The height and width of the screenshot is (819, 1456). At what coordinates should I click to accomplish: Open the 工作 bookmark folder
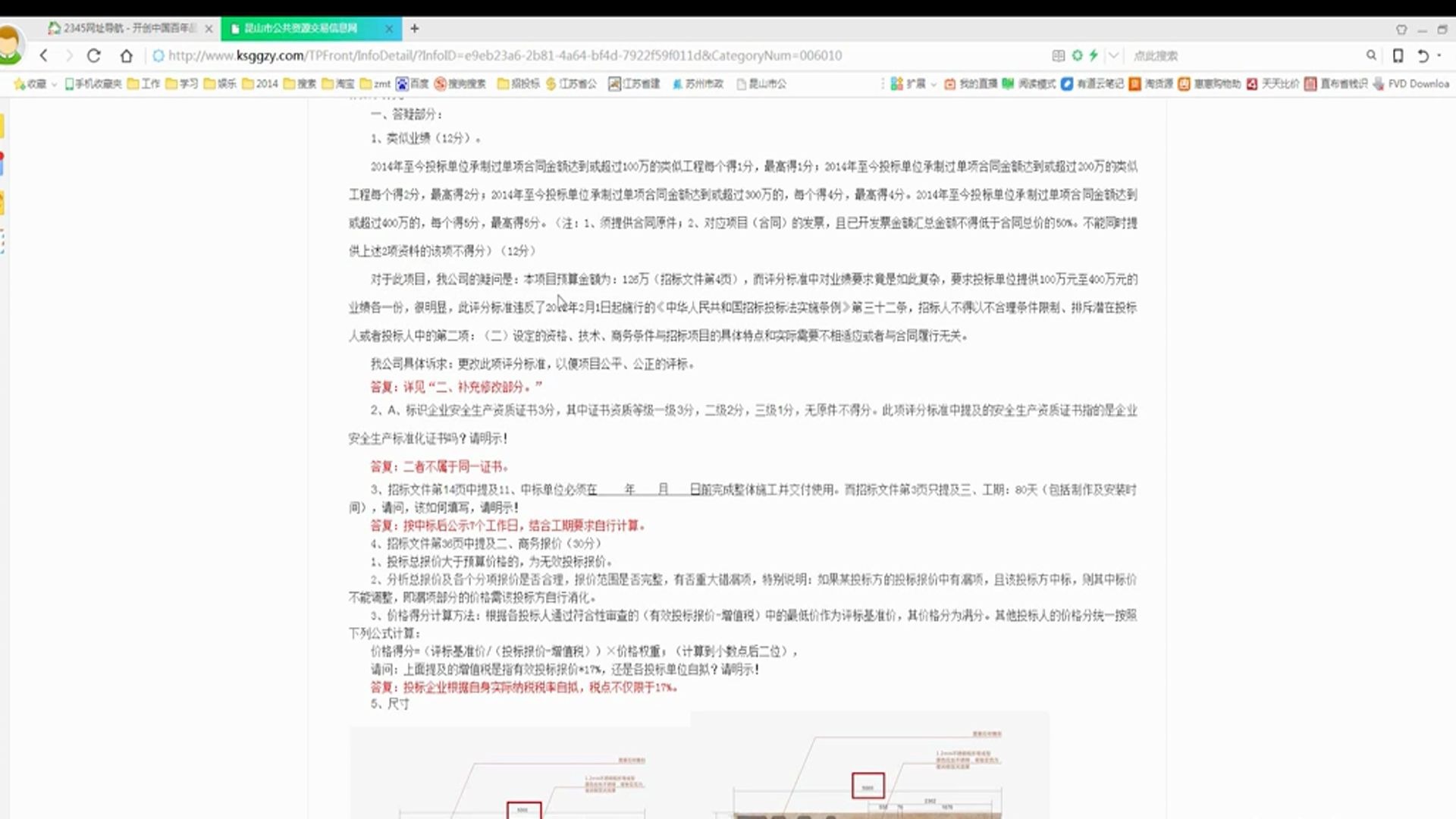click(x=143, y=83)
